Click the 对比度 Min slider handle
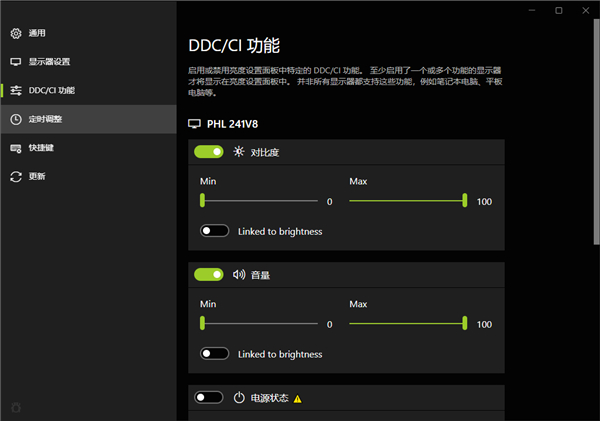 pos(202,201)
